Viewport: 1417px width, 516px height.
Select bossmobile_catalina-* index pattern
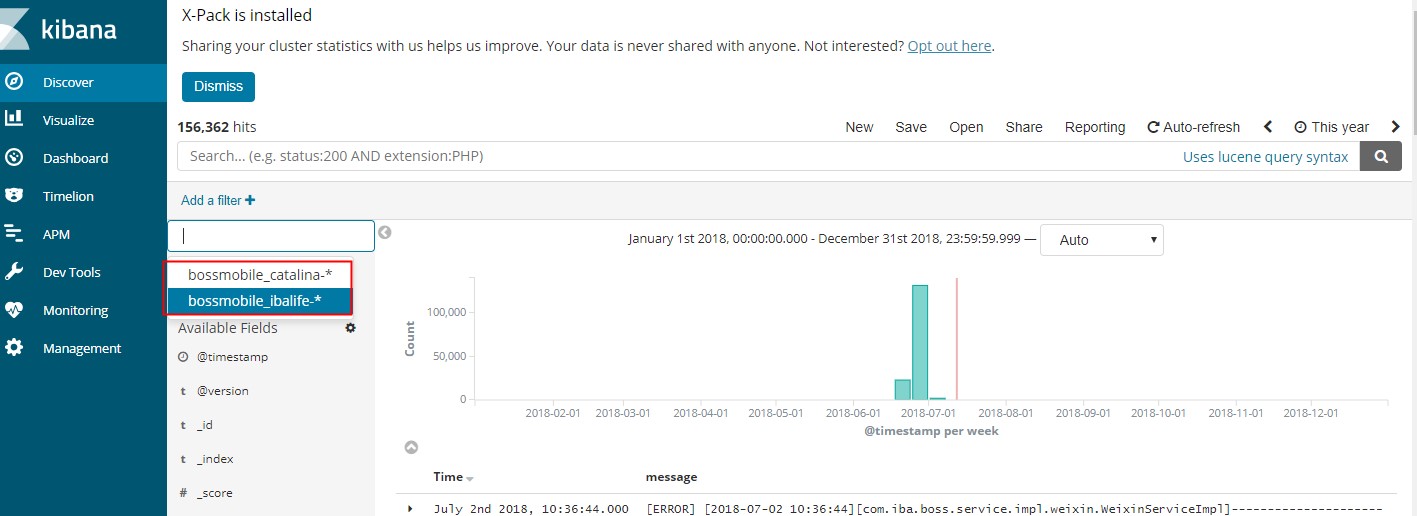(x=259, y=275)
